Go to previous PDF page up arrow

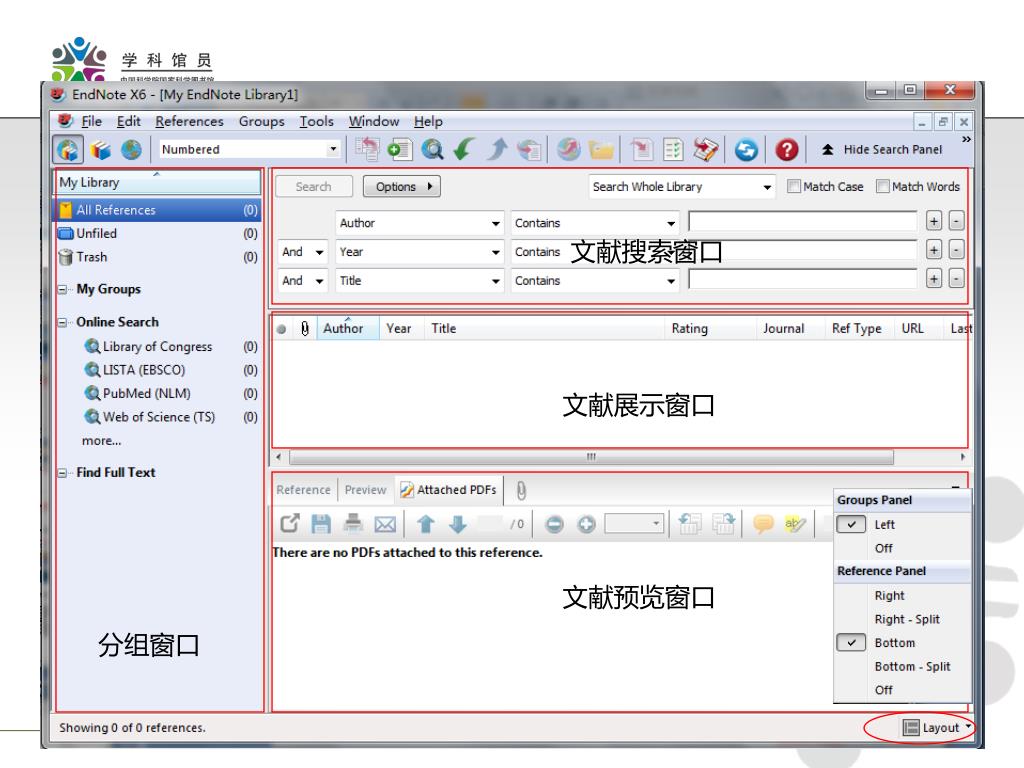pyautogui.click(x=426, y=524)
